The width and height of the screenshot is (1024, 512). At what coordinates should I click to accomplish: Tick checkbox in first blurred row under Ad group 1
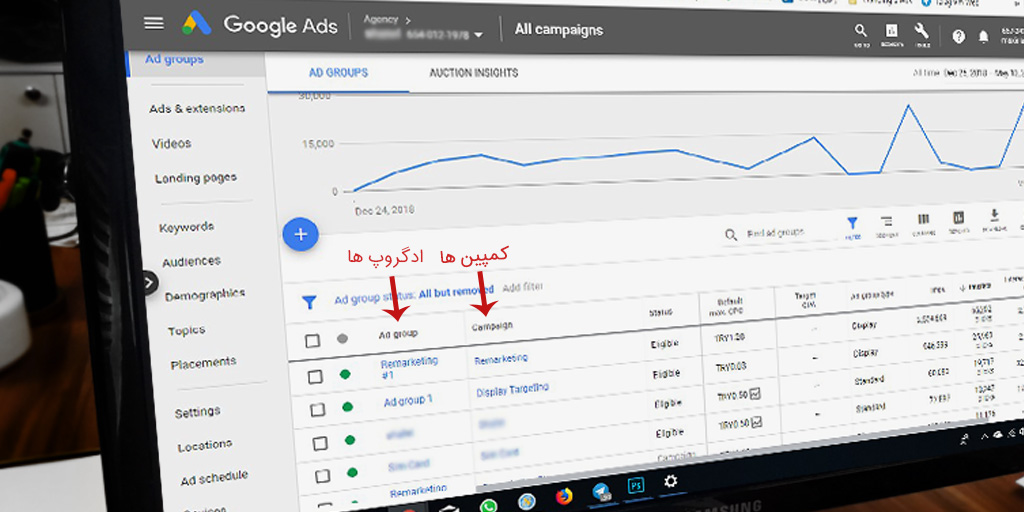point(320,443)
